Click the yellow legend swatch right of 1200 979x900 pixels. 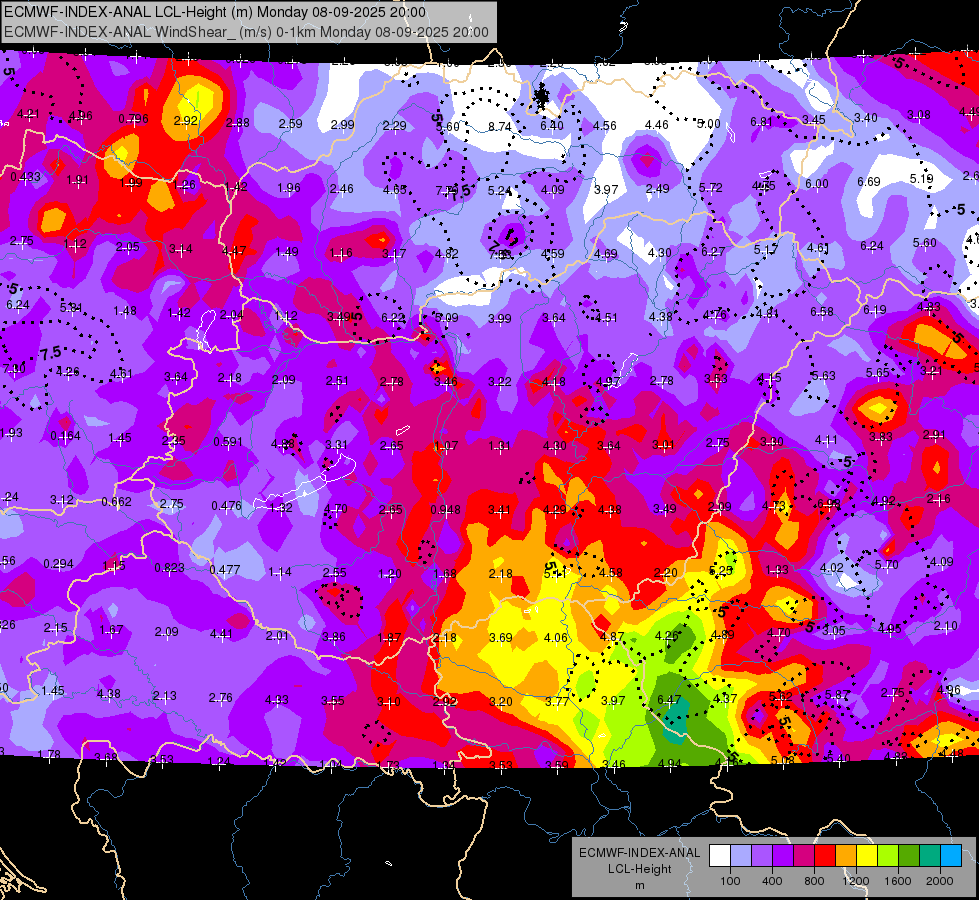[x=867, y=856]
